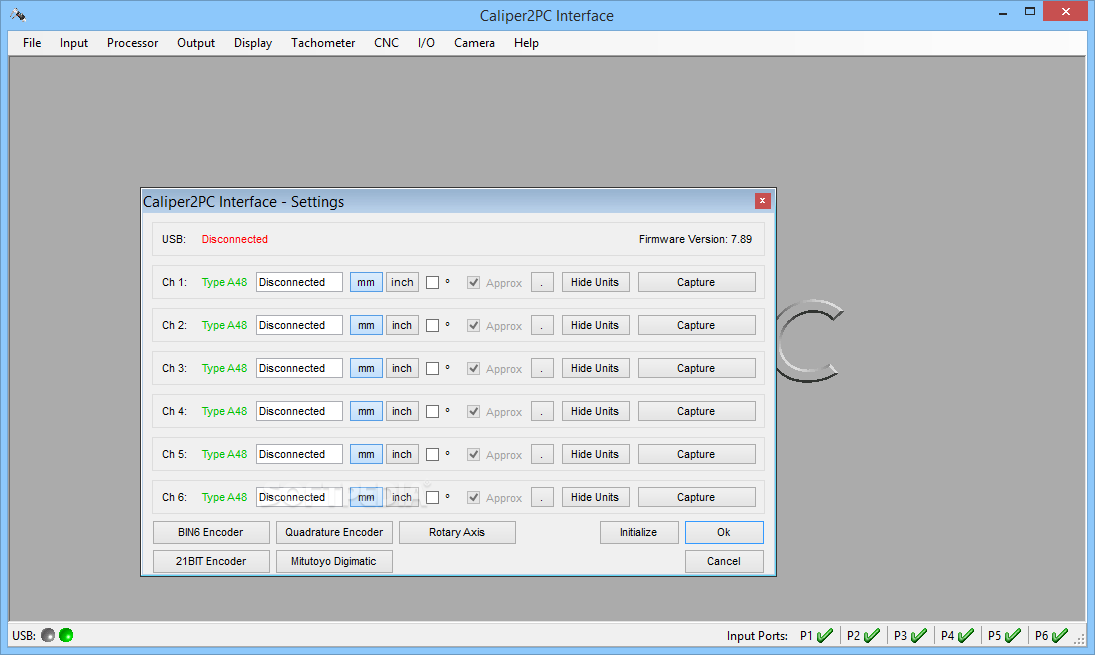The width and height of the screenshot is (1095, 655).
Task: Toggle the Ch 3 Approx checkbox
Action: (x=473, y=368)
